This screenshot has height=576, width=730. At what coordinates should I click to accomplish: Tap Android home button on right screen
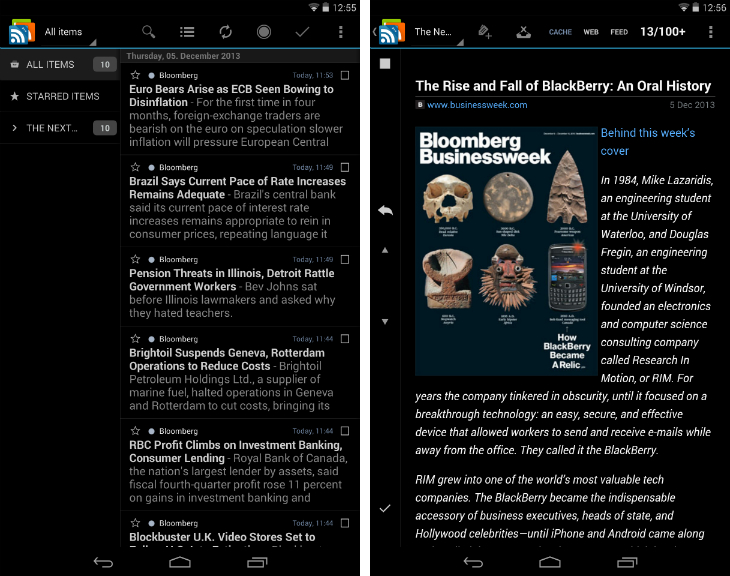point(550,562)
